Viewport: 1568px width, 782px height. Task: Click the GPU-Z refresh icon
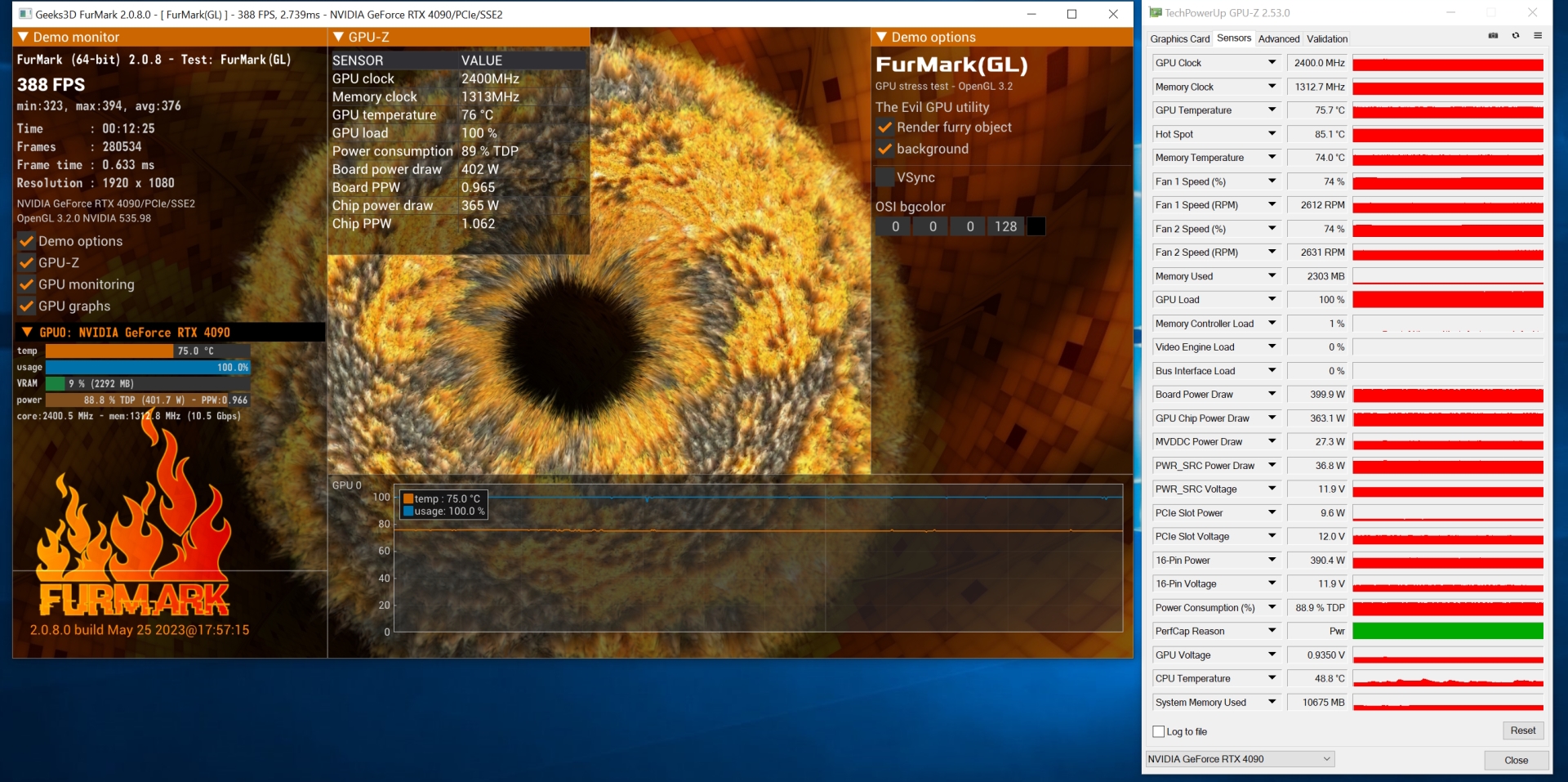point(1516,36)
